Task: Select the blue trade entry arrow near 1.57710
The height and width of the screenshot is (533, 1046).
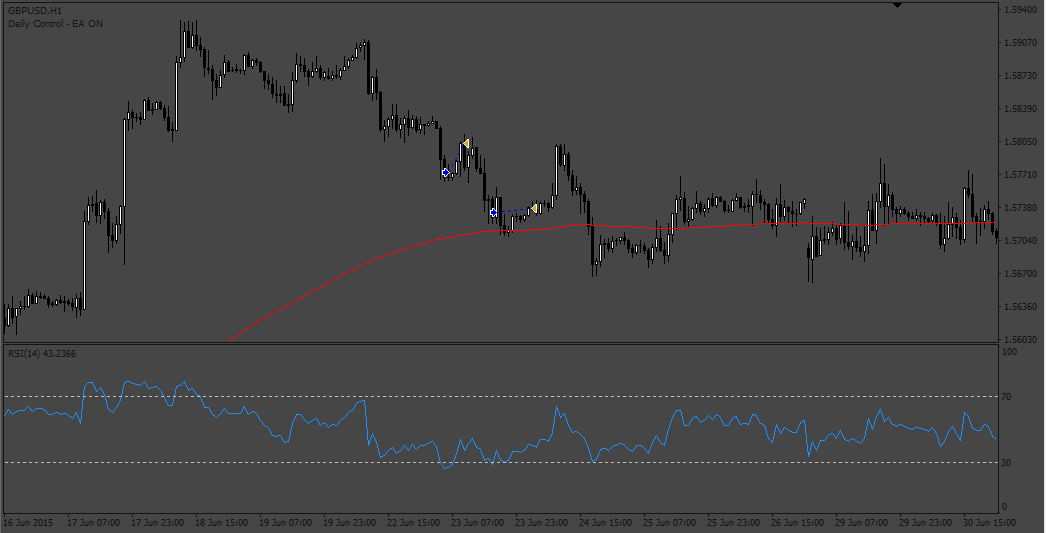Action: (446, 173)
